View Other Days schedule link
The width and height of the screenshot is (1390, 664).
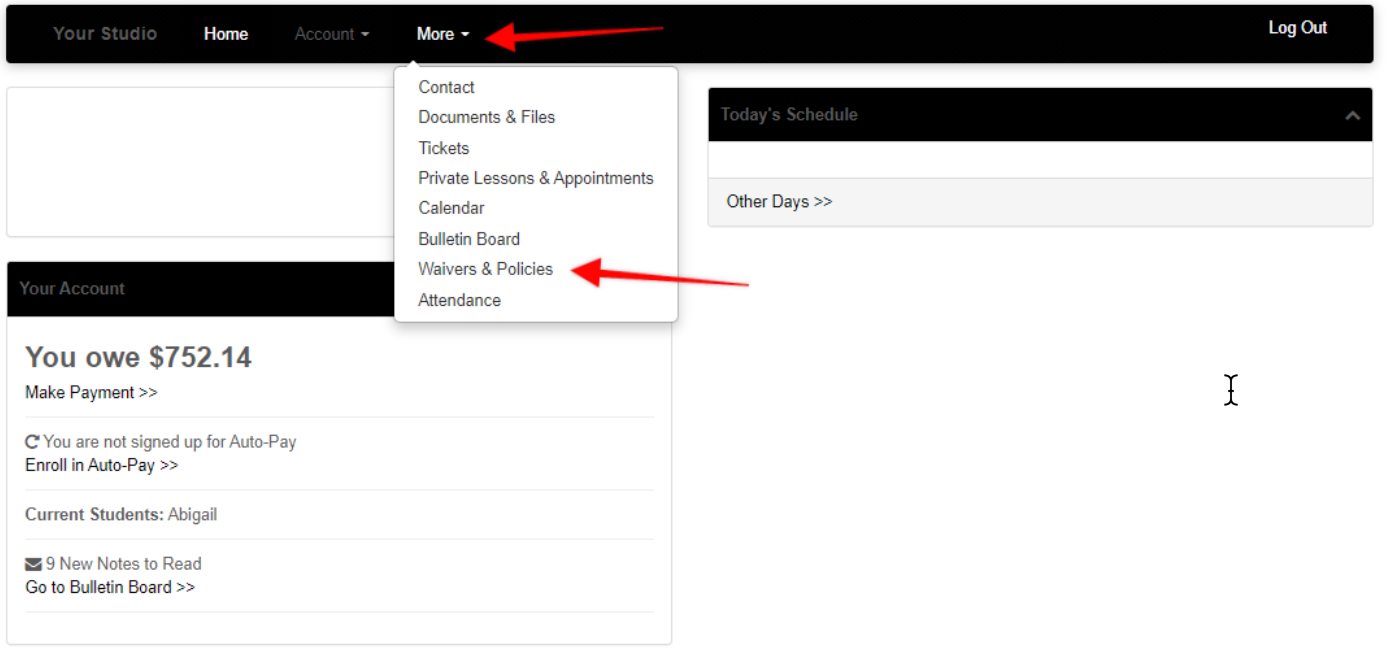pyautogui.click(x=779, y=201)
